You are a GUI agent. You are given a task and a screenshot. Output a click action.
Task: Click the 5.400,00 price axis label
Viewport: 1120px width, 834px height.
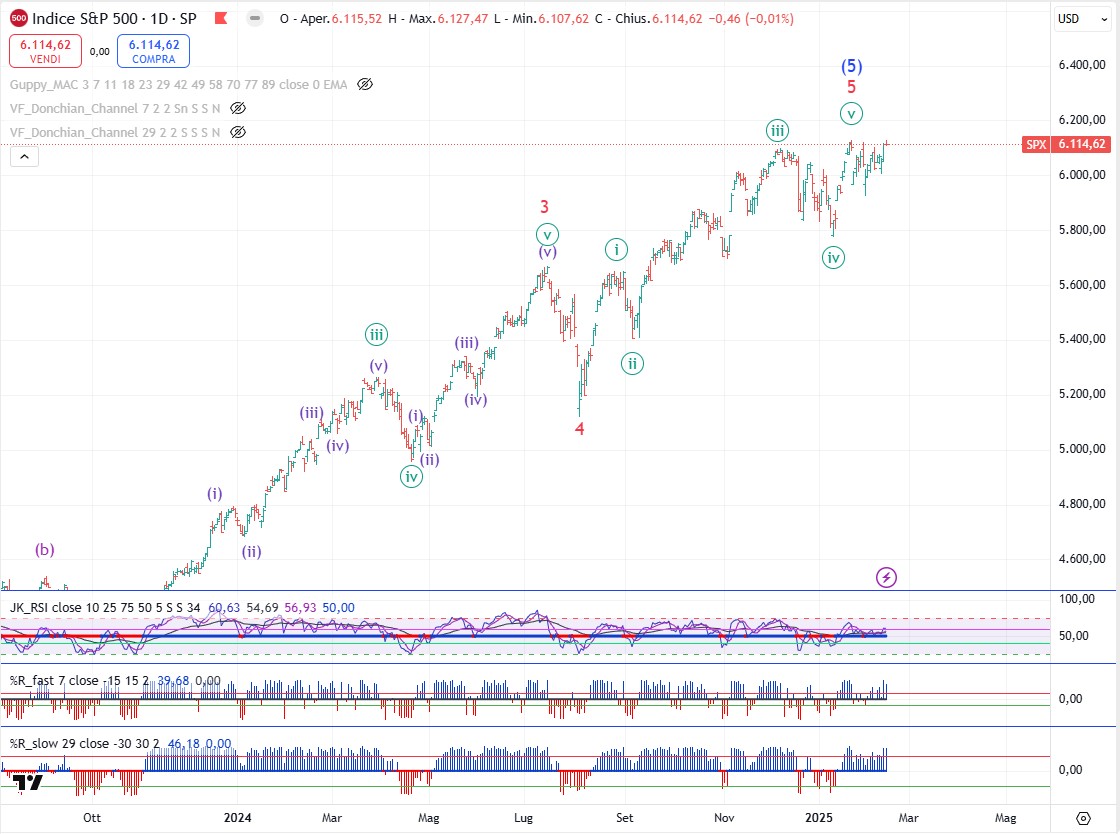click(1082, 339)
